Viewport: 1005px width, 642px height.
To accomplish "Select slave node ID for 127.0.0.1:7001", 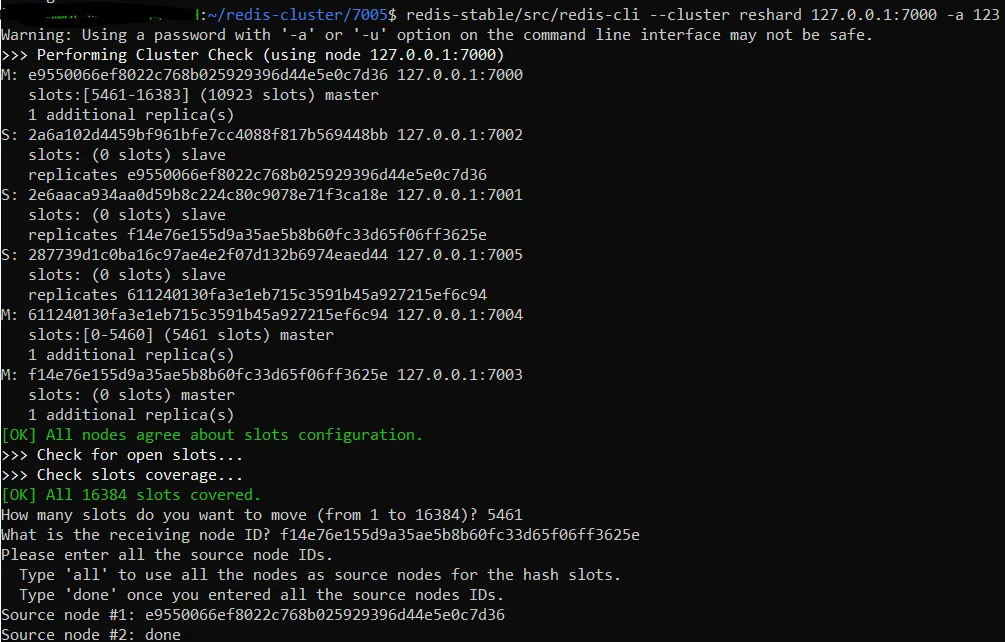I will [x=208, y=195].
